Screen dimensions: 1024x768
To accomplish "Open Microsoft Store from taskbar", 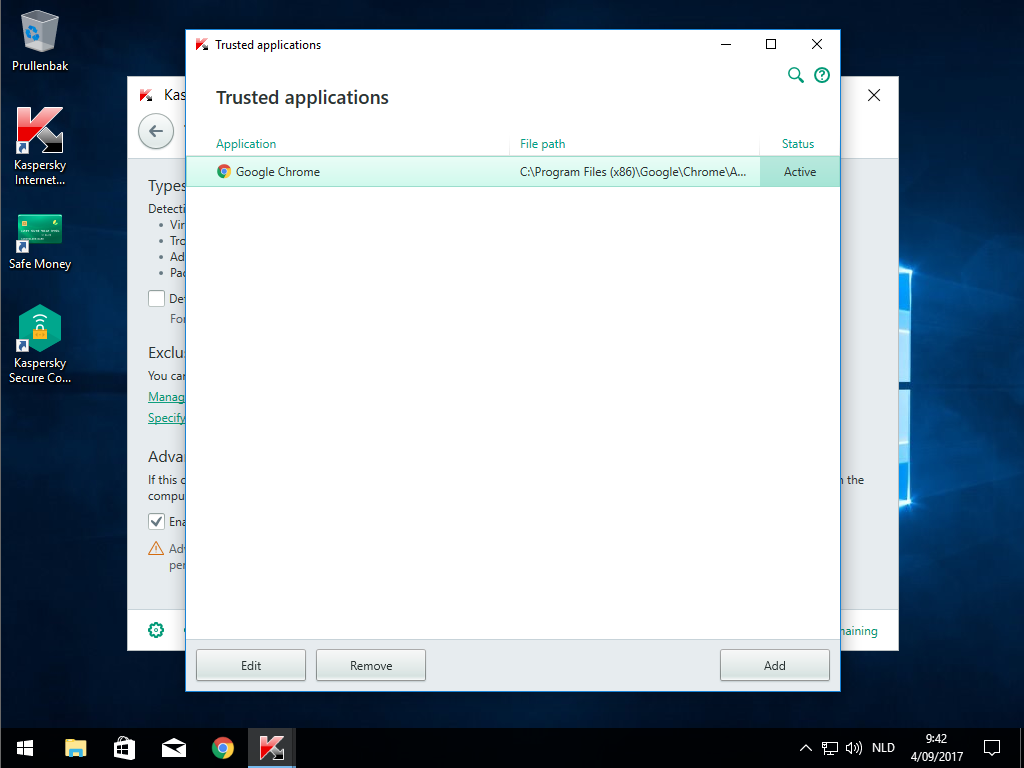I will coord(125,748).
